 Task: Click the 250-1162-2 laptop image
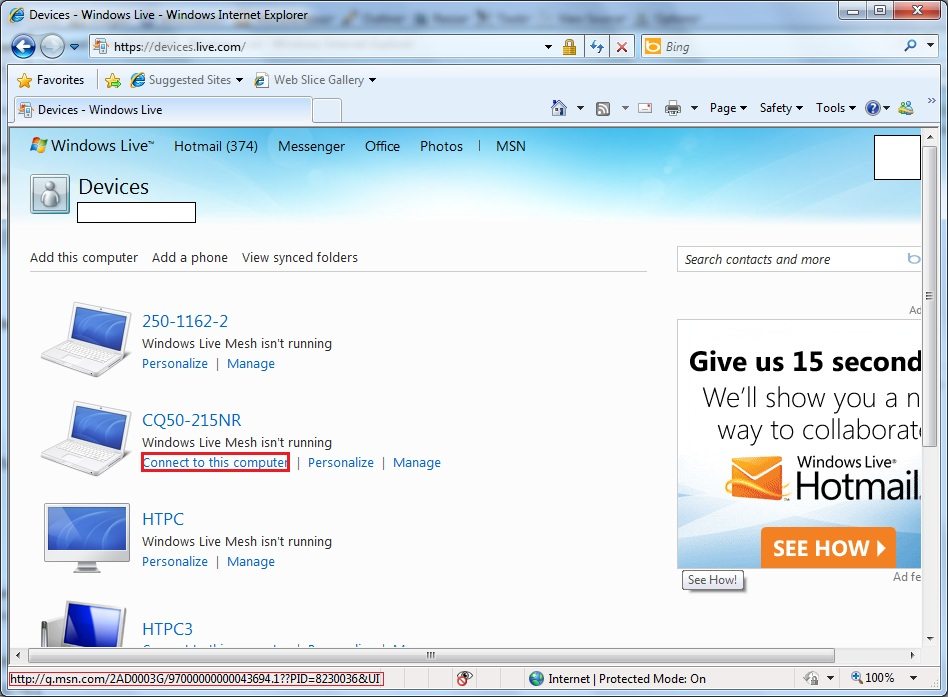86,340
